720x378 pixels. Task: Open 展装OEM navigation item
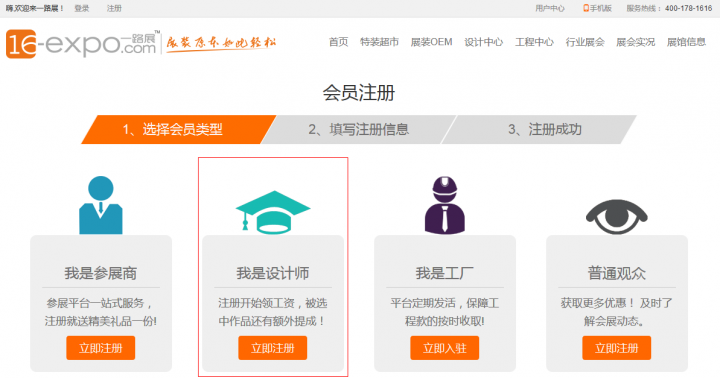pos(431,42)
